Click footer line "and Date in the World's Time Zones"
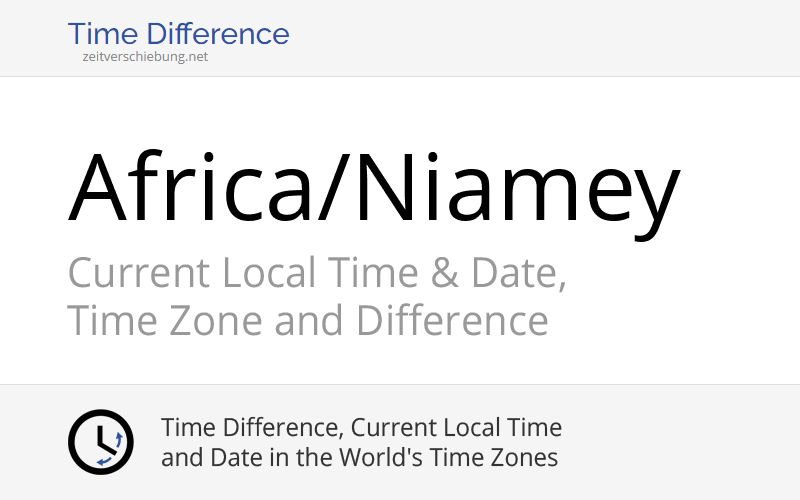Viewport: 800px width, 500px height. [359, 458]
